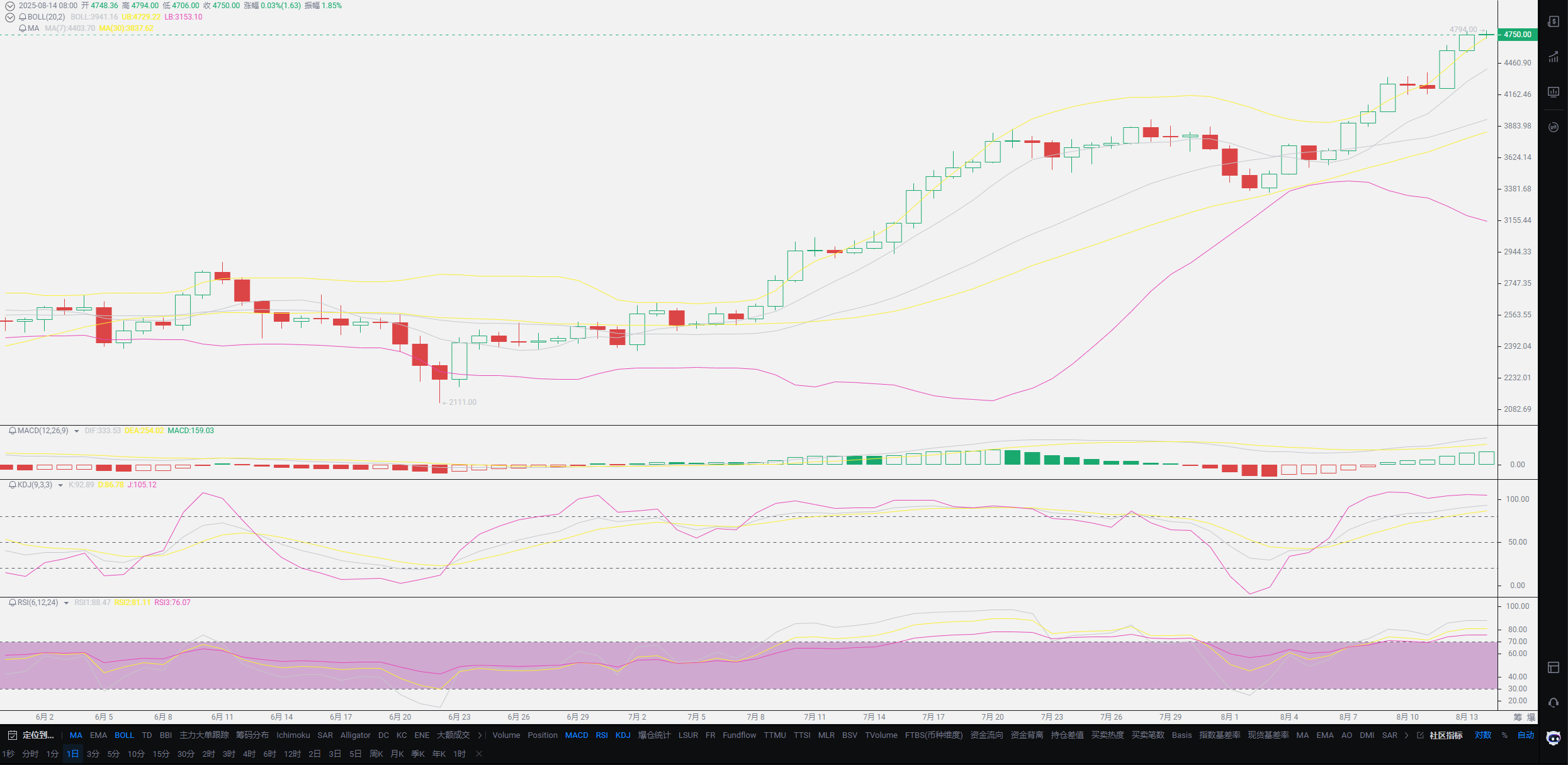Click the circular swap icon in right sidebar
Image resolution: width=1568 pixels, height=765 pixels.
[x=1554, y=127]
